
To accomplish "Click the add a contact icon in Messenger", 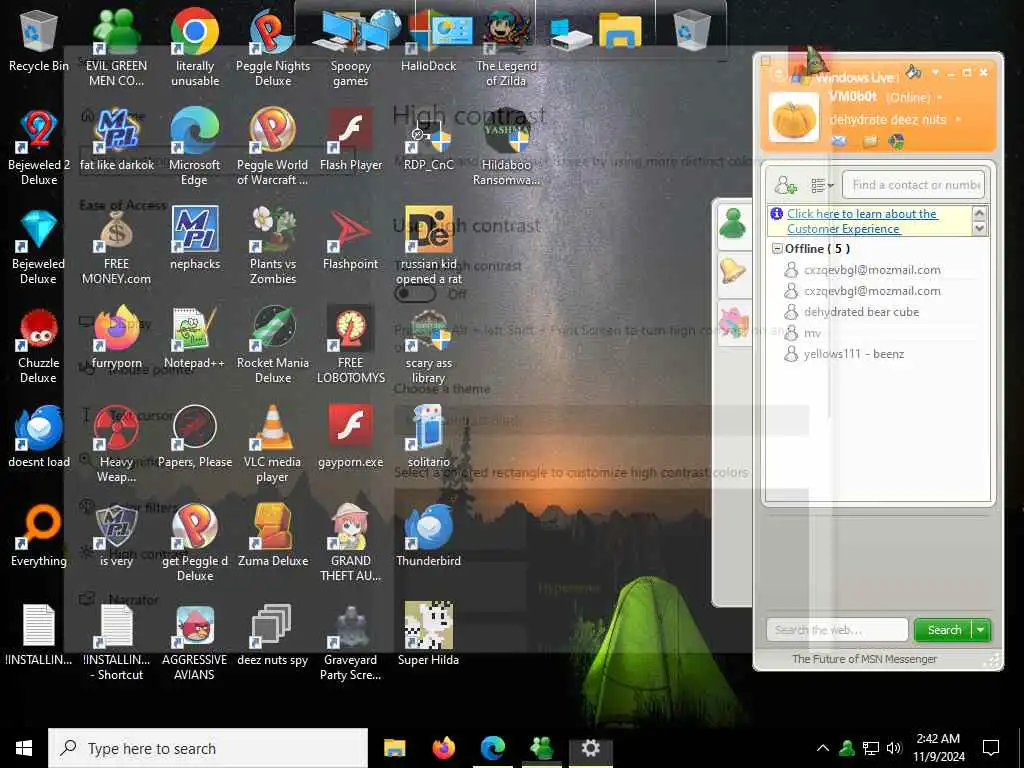I will click(x=786, y=185).
